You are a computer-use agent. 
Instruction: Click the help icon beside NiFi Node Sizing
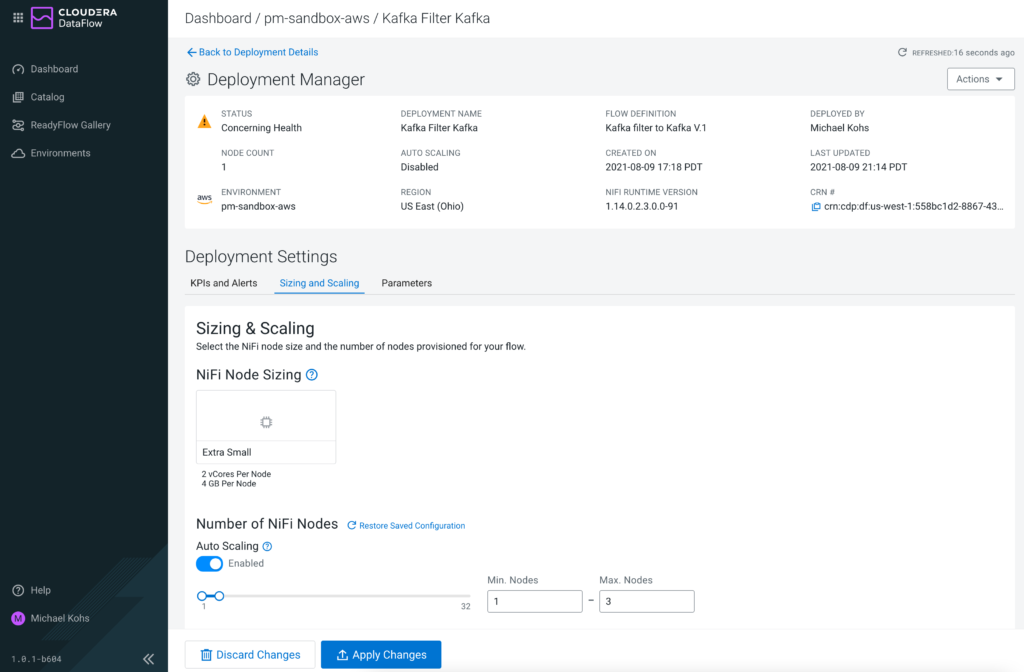pos(312,375)
